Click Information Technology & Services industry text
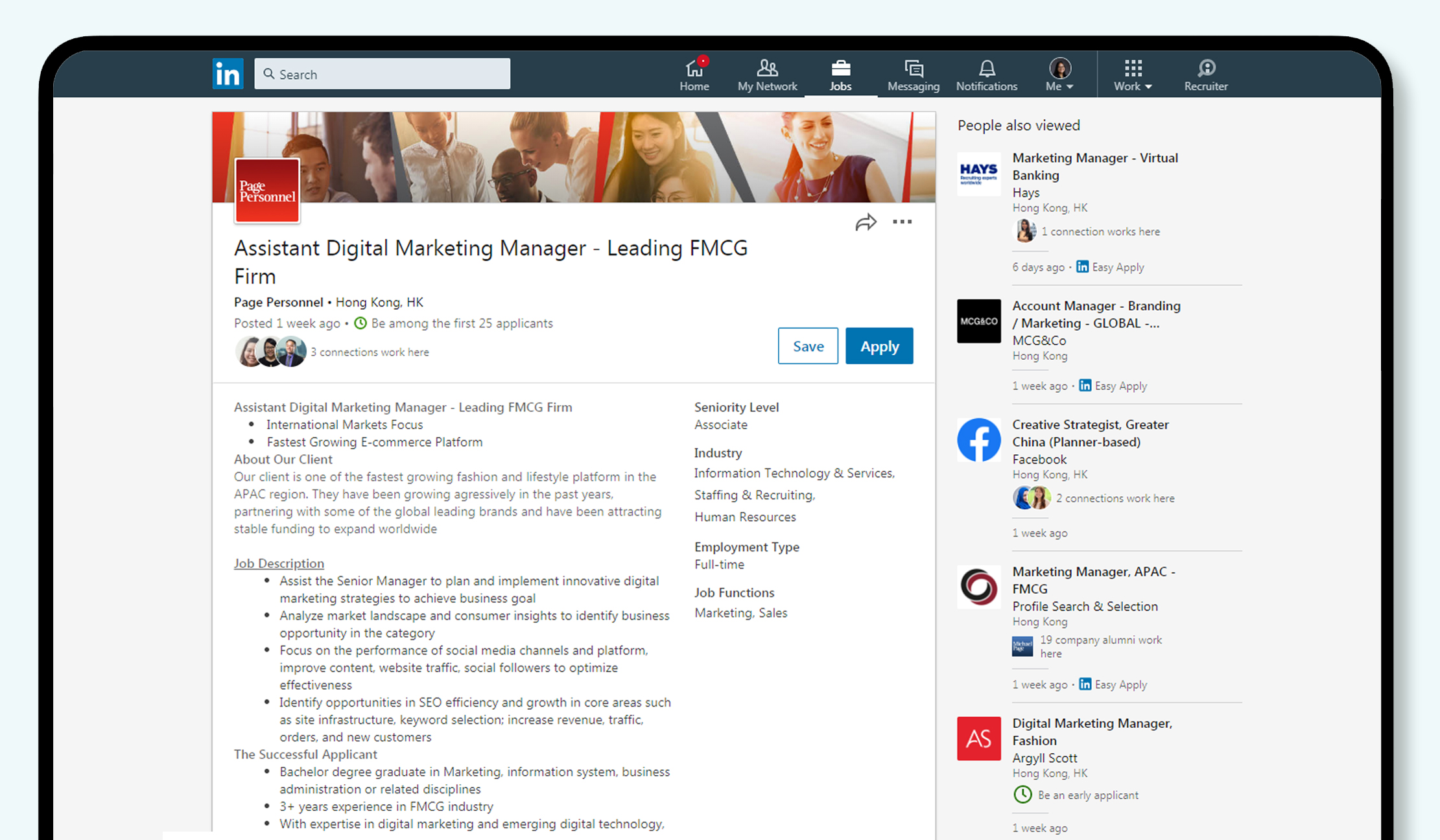The width and height of the screenshot is (1440, 840). click(x=794, y=473)
